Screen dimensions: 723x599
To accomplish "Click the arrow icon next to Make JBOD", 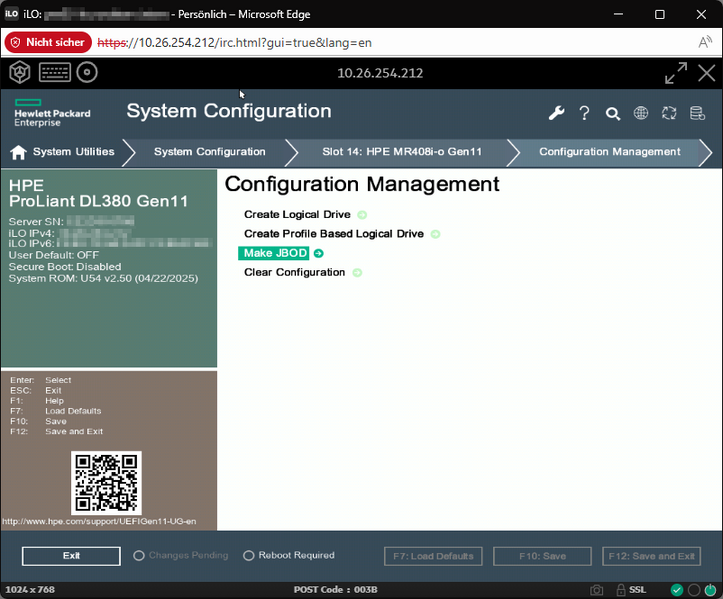I will coord(319,253).
